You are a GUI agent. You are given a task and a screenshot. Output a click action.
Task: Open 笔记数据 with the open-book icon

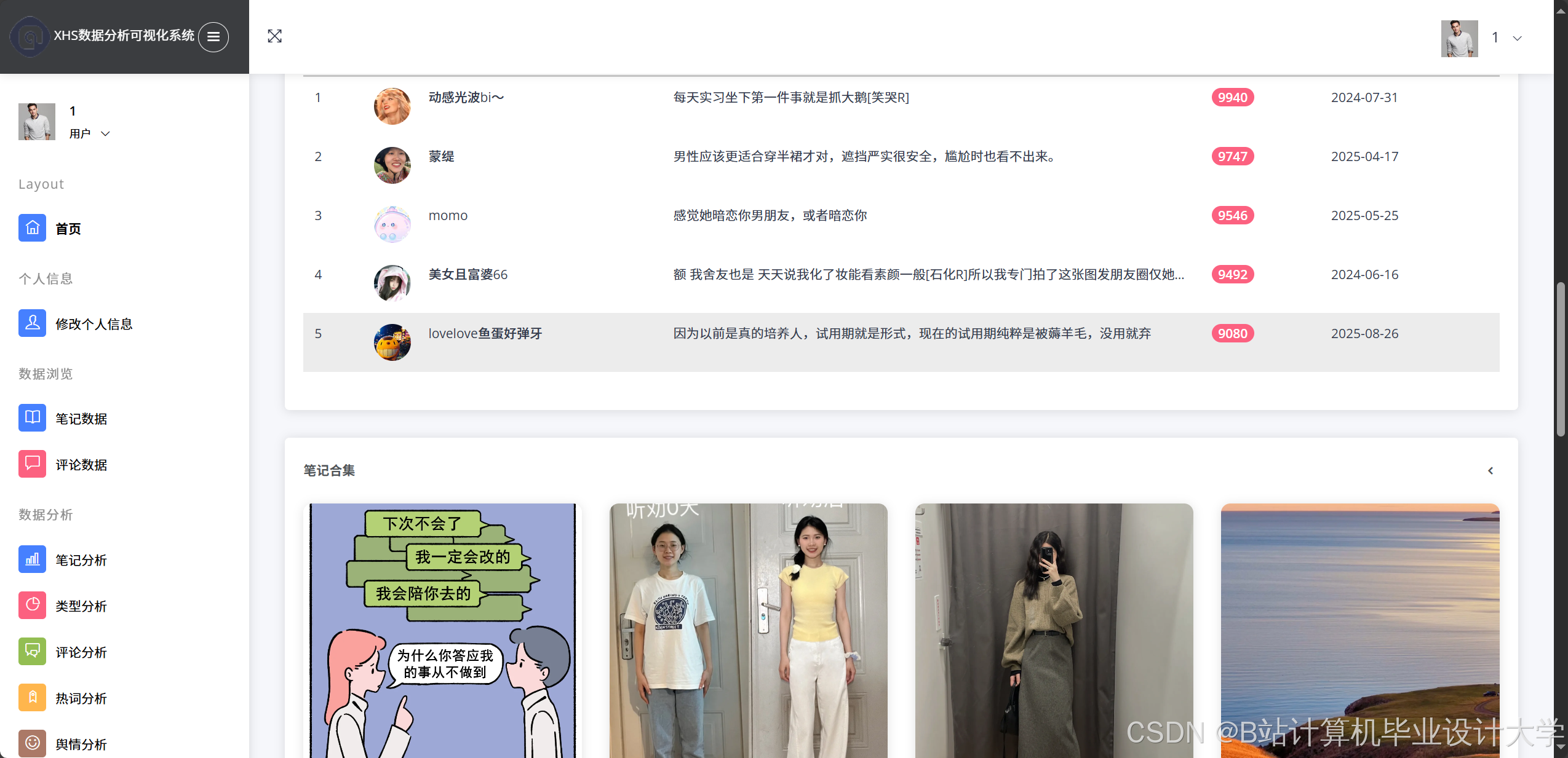click(x=32, y=417)
